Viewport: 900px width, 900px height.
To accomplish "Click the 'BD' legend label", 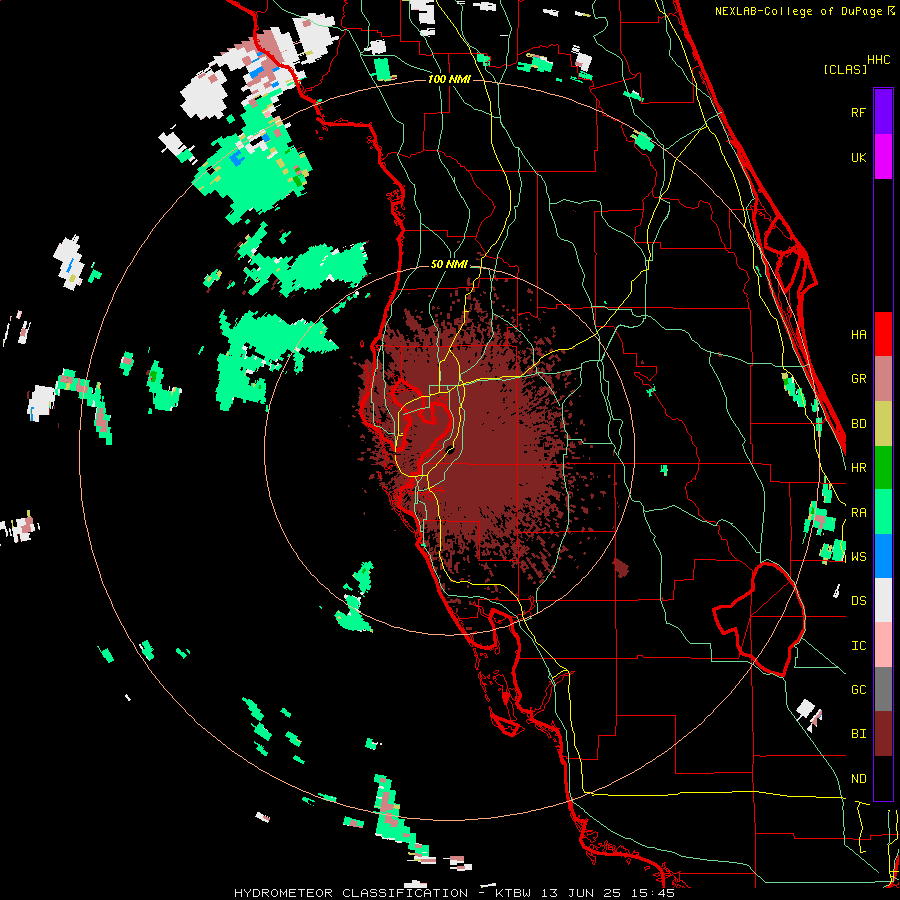I will click(x=858, y=424).
